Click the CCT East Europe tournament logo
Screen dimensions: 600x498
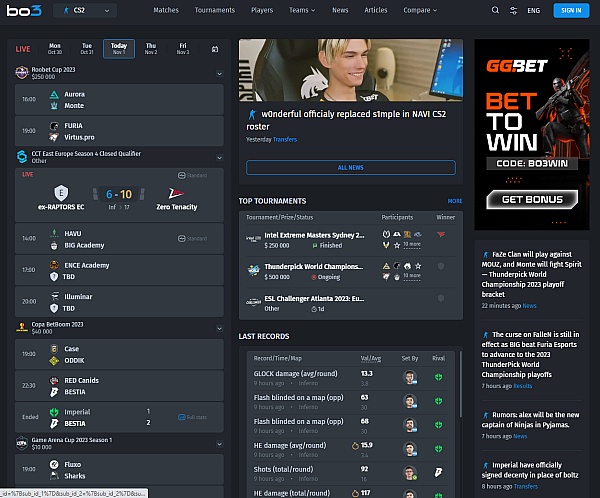click(x=22, y=157)
